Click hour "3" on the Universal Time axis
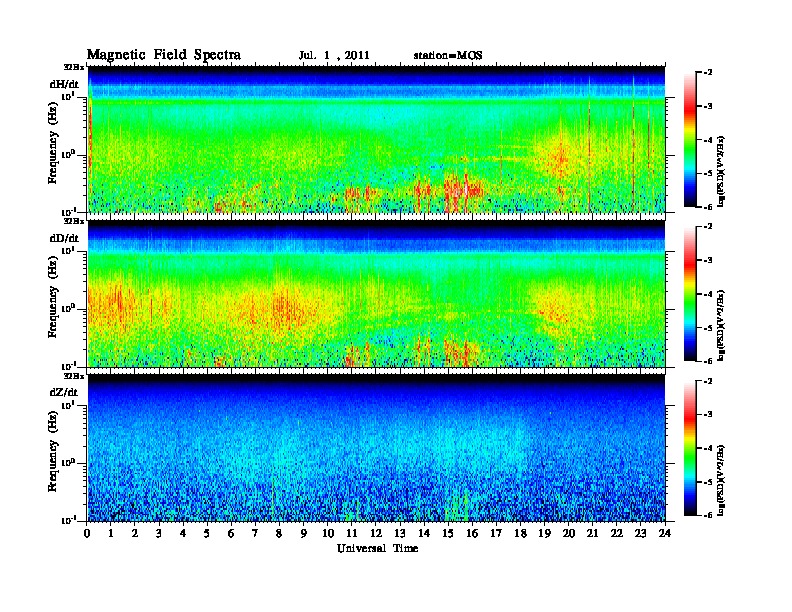The image size is (792, 612). point(159,533)
